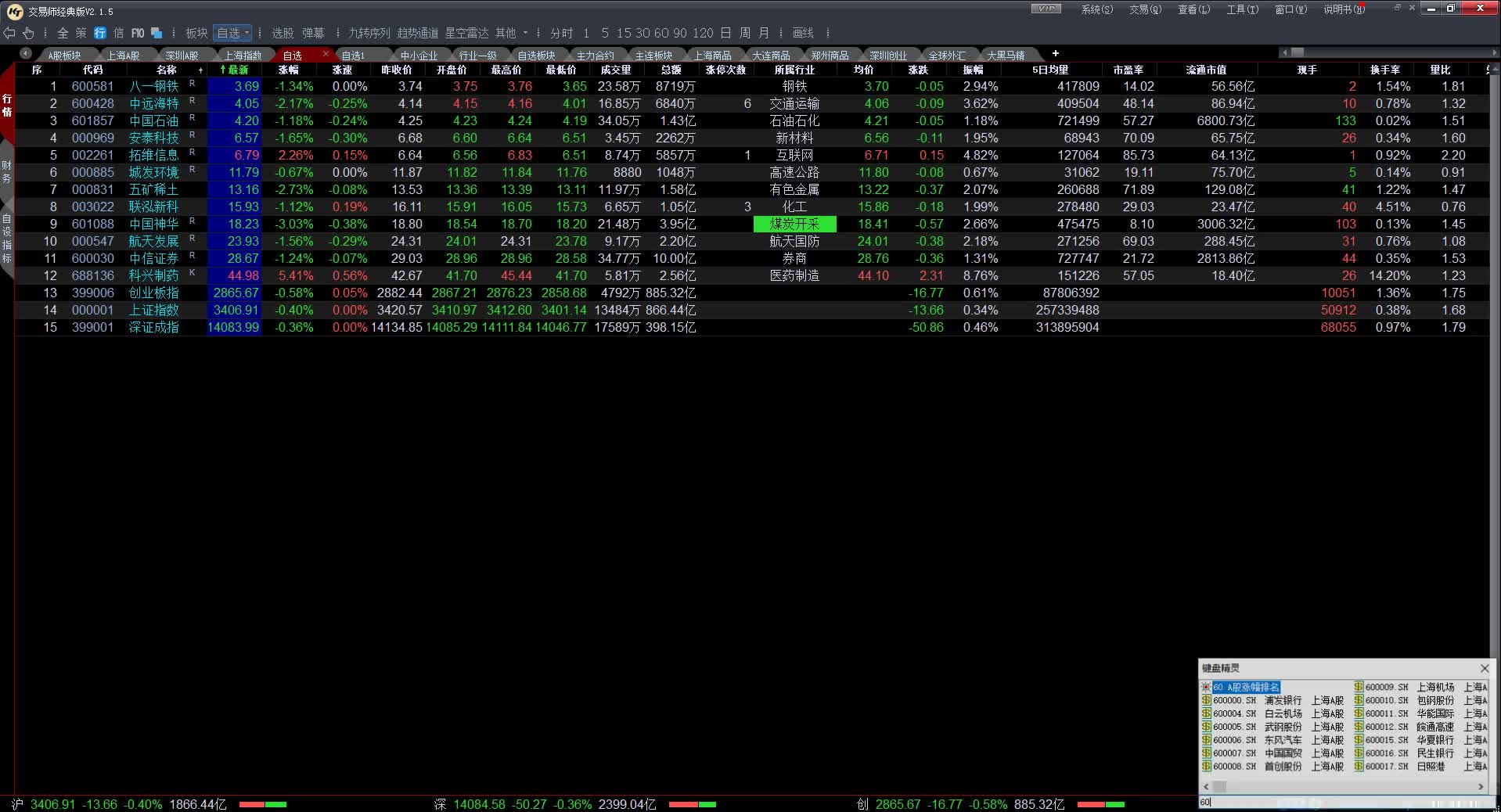The image size is (1501, 812).
Task: Click the 弹幕 toolbar button
Action: tap(313, 33)
